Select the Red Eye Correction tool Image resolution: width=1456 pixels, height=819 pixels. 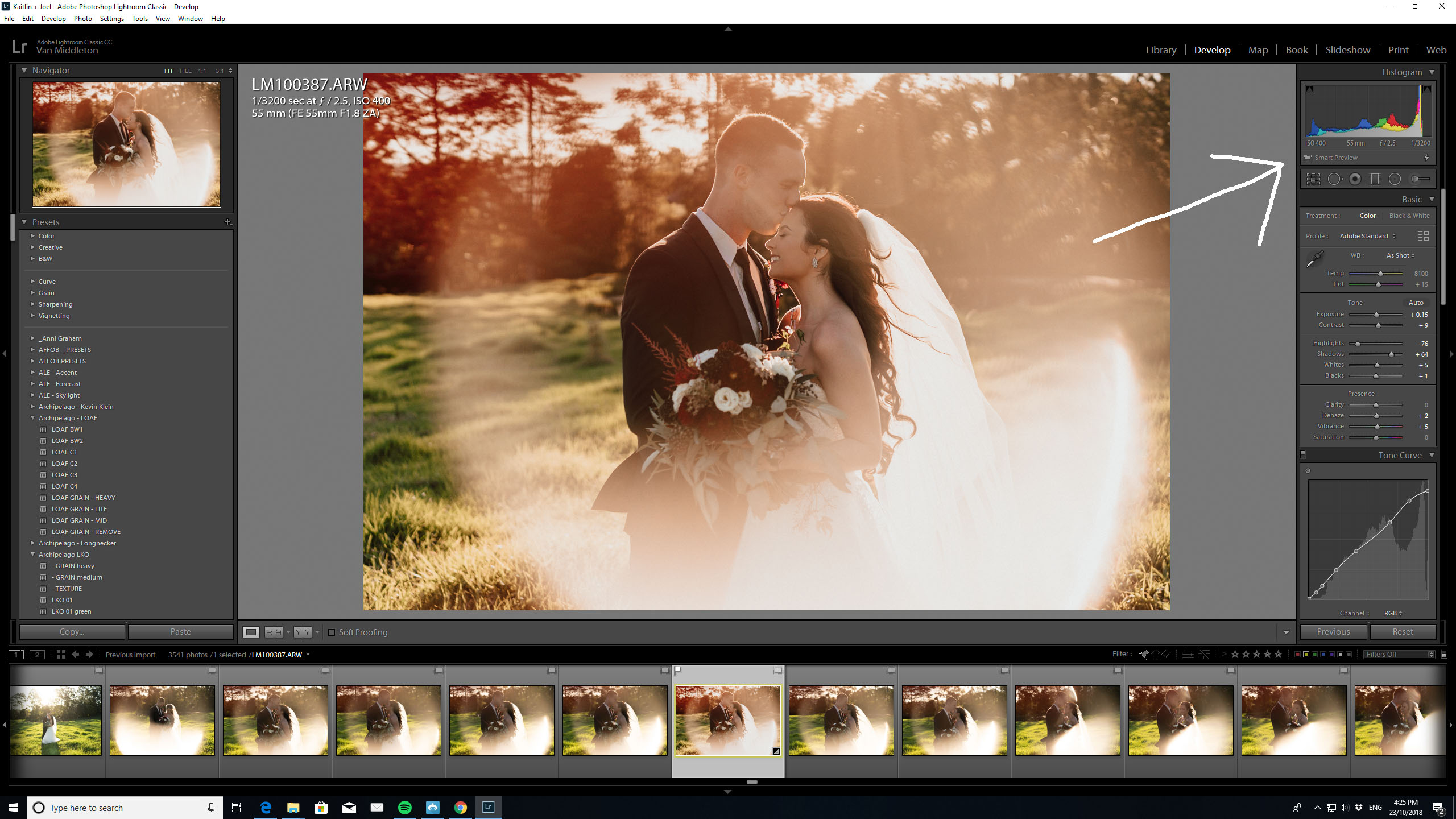pyautogui.click(x=1355, y=179)
